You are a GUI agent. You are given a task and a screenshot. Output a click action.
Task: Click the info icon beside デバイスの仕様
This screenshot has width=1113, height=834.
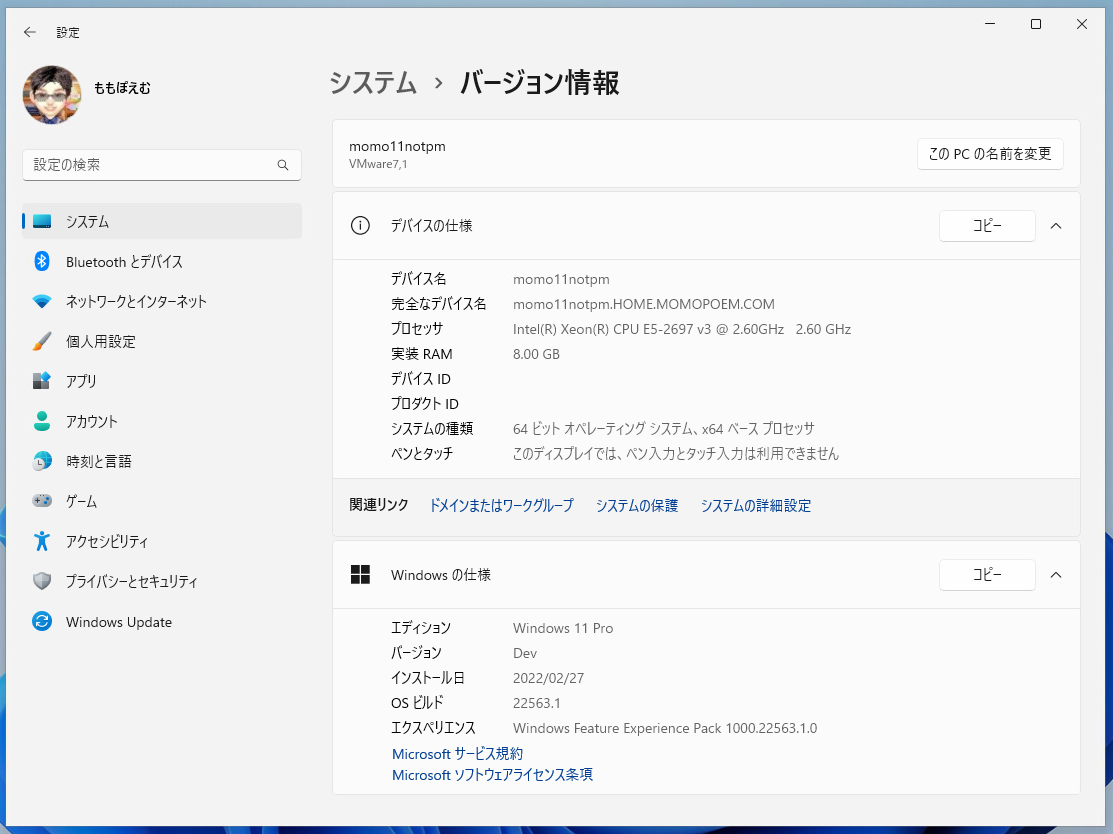click(x=360, y=226)
